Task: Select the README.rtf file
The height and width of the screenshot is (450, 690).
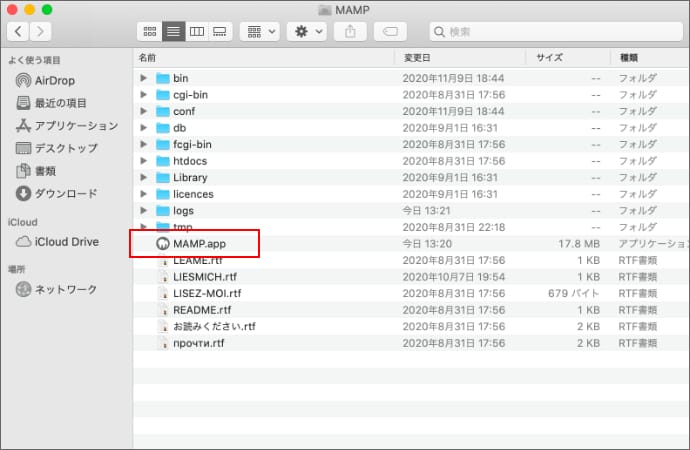Action: (x=200, y=310)
